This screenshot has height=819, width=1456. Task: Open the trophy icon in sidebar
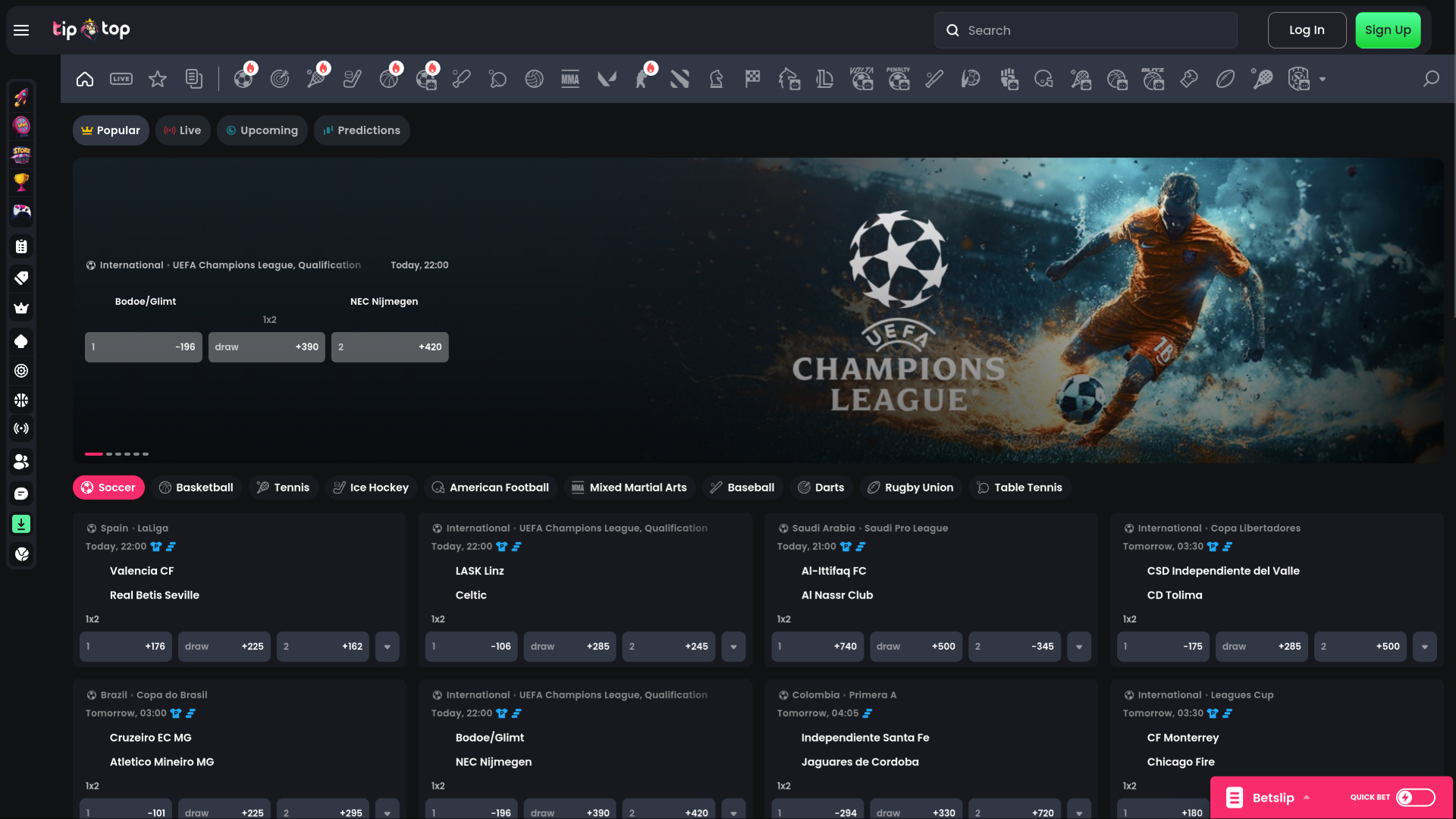(21, 182)
